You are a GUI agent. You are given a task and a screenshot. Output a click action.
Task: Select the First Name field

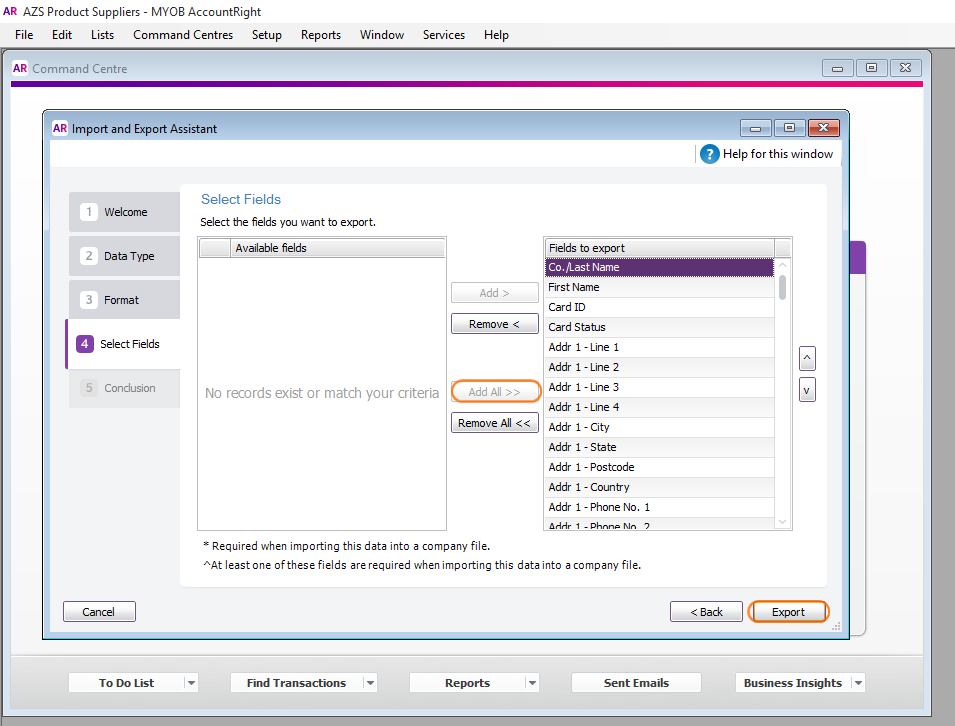[660, 287]
